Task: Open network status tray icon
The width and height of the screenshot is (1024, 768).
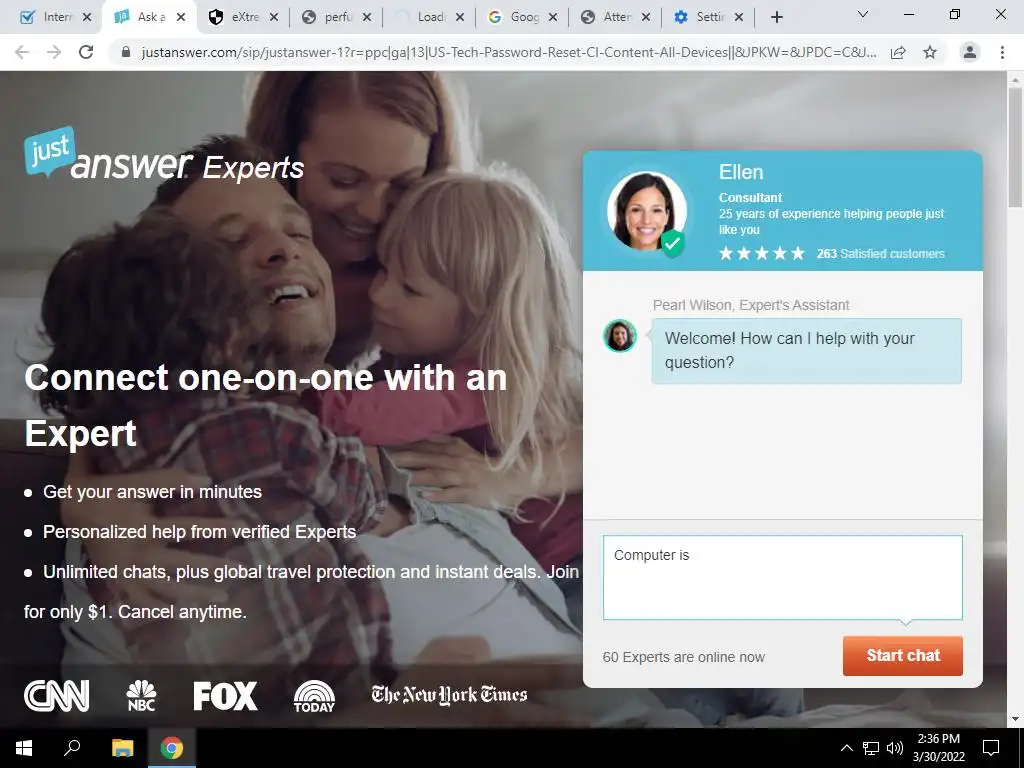Action: [871, 748]
